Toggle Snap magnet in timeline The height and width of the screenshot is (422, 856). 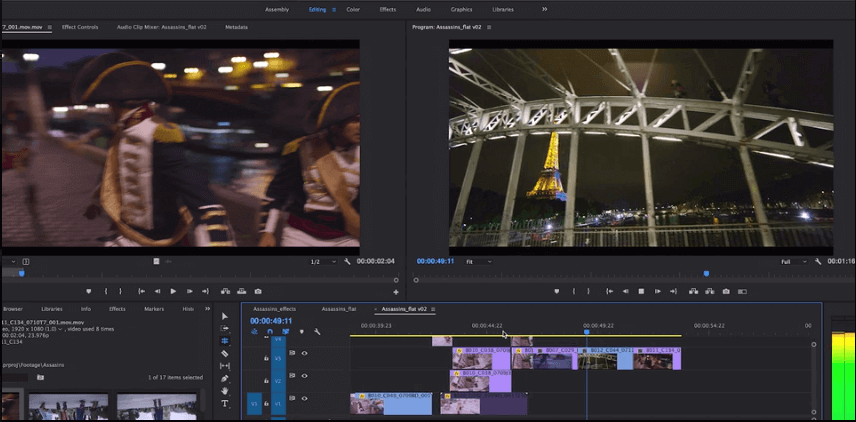(x=270, y=331)
